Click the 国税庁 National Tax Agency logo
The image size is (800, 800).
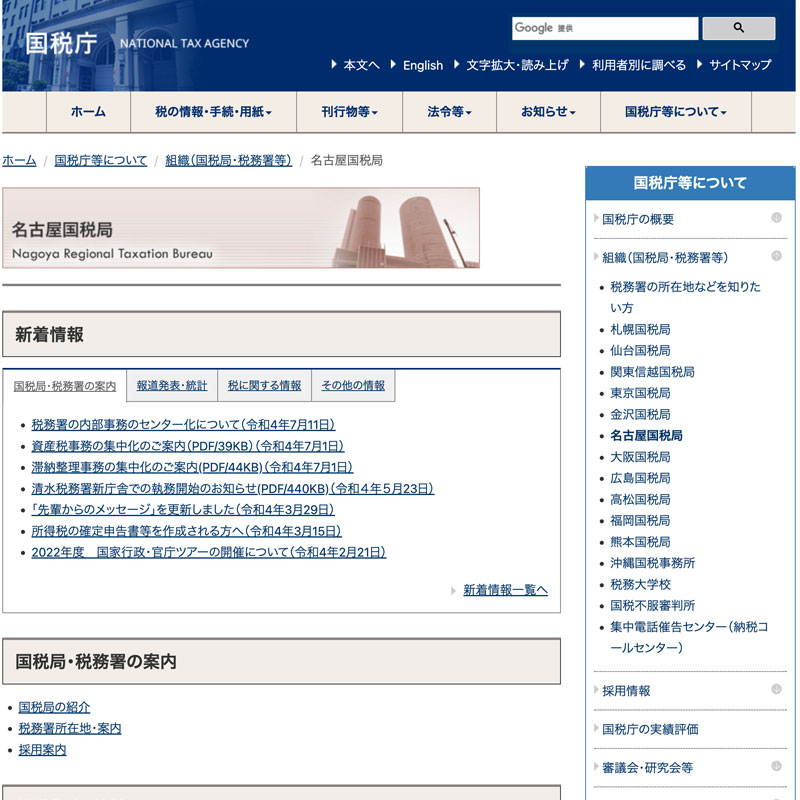click(x=137, y=43)
